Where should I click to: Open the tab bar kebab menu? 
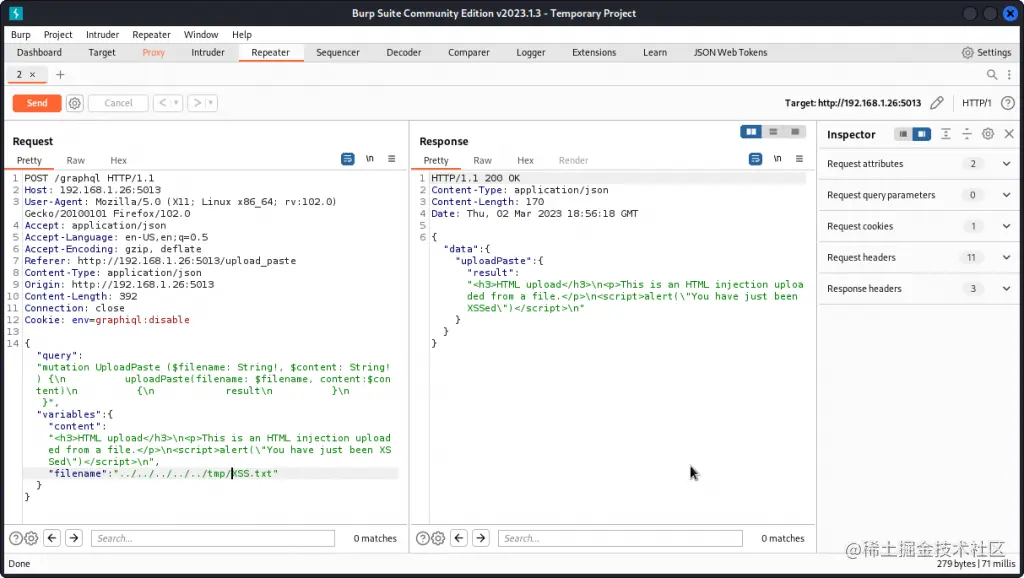coord(1009,74)
